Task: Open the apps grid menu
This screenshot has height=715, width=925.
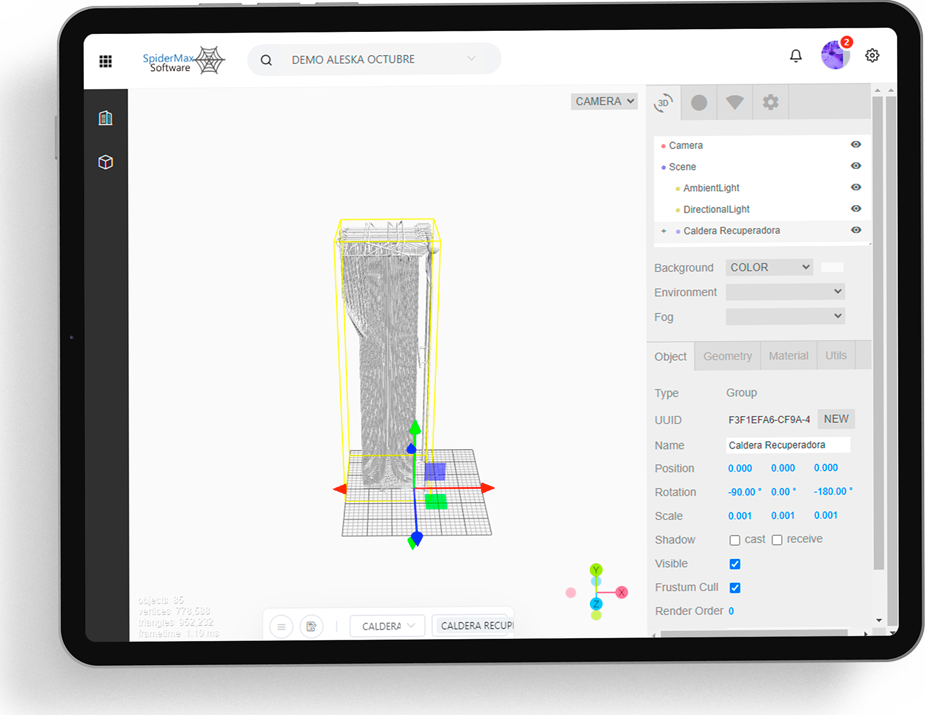Action: click(106, 61)
